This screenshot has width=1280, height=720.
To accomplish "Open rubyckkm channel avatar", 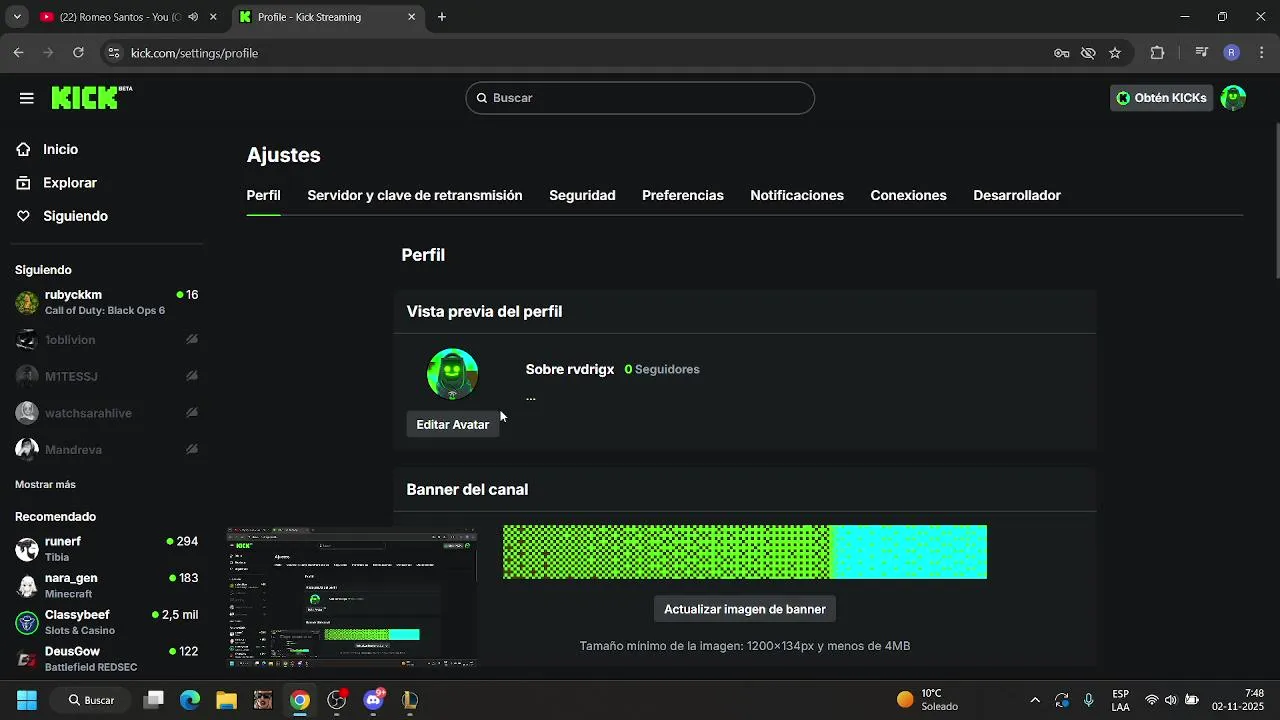I will point(27,302).
